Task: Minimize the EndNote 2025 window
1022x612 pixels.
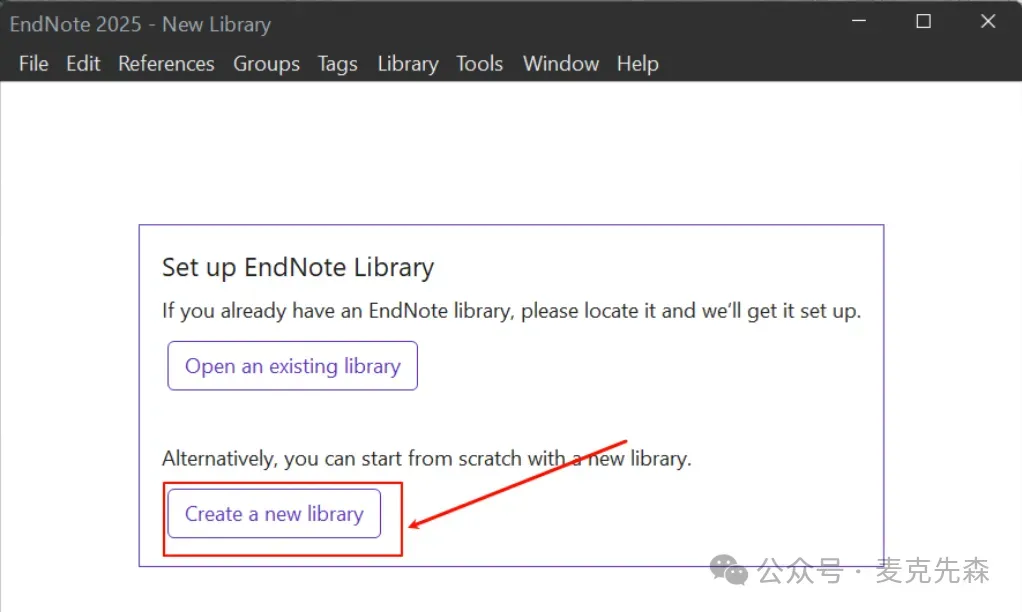Action: (859, 22)
